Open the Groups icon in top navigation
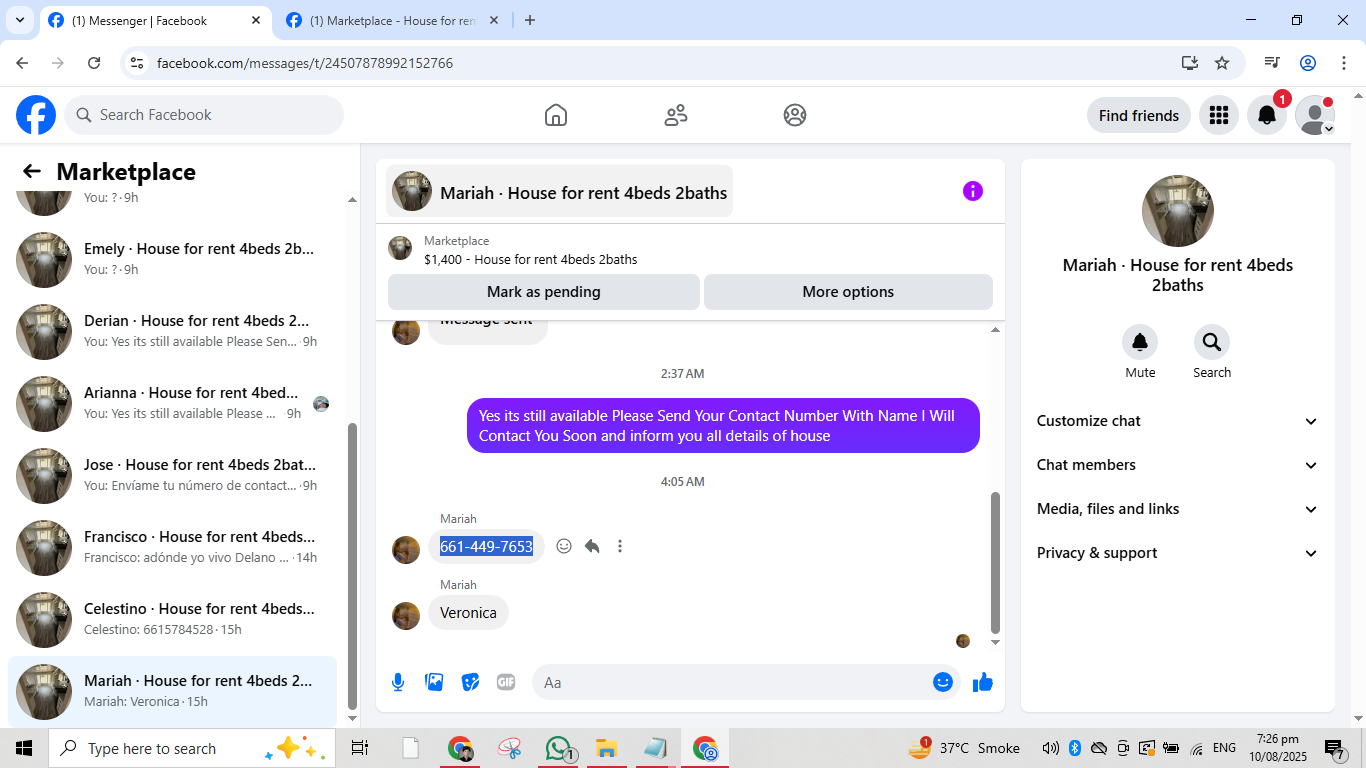The width and height of the screenshot is (1366, 768). pyautogui.click(x=795, y=115)
